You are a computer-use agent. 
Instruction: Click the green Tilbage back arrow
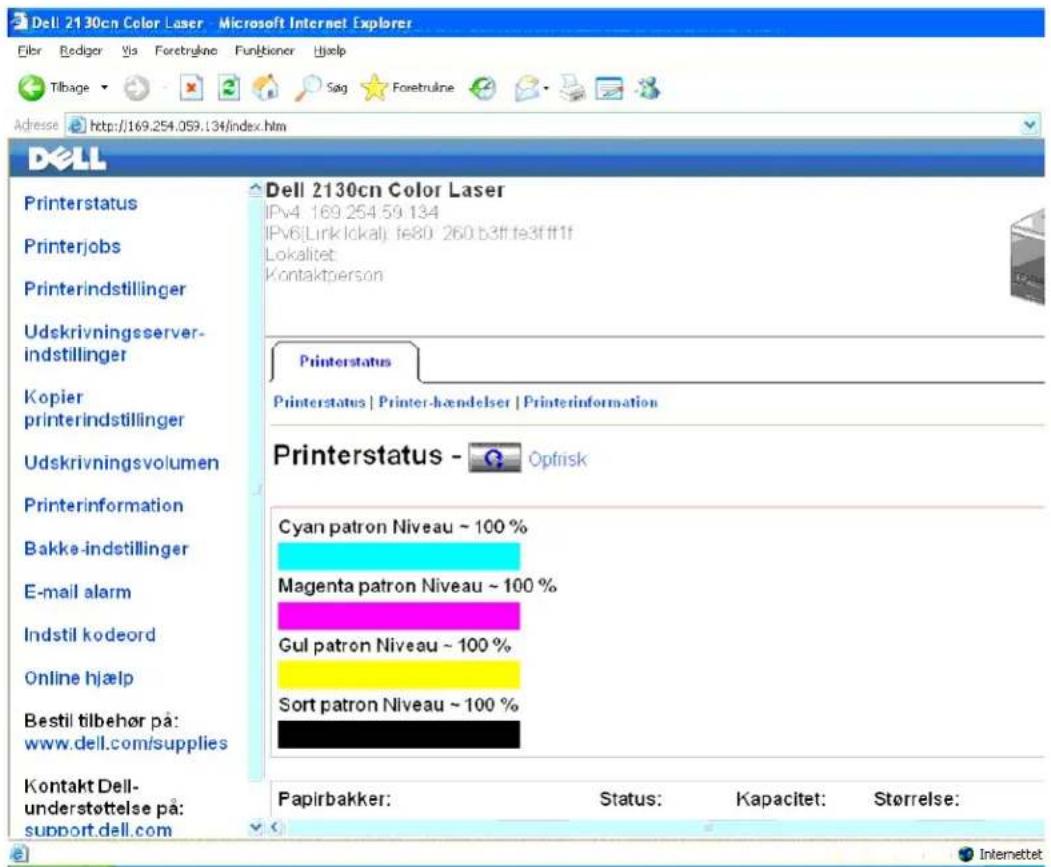(31, 88)
